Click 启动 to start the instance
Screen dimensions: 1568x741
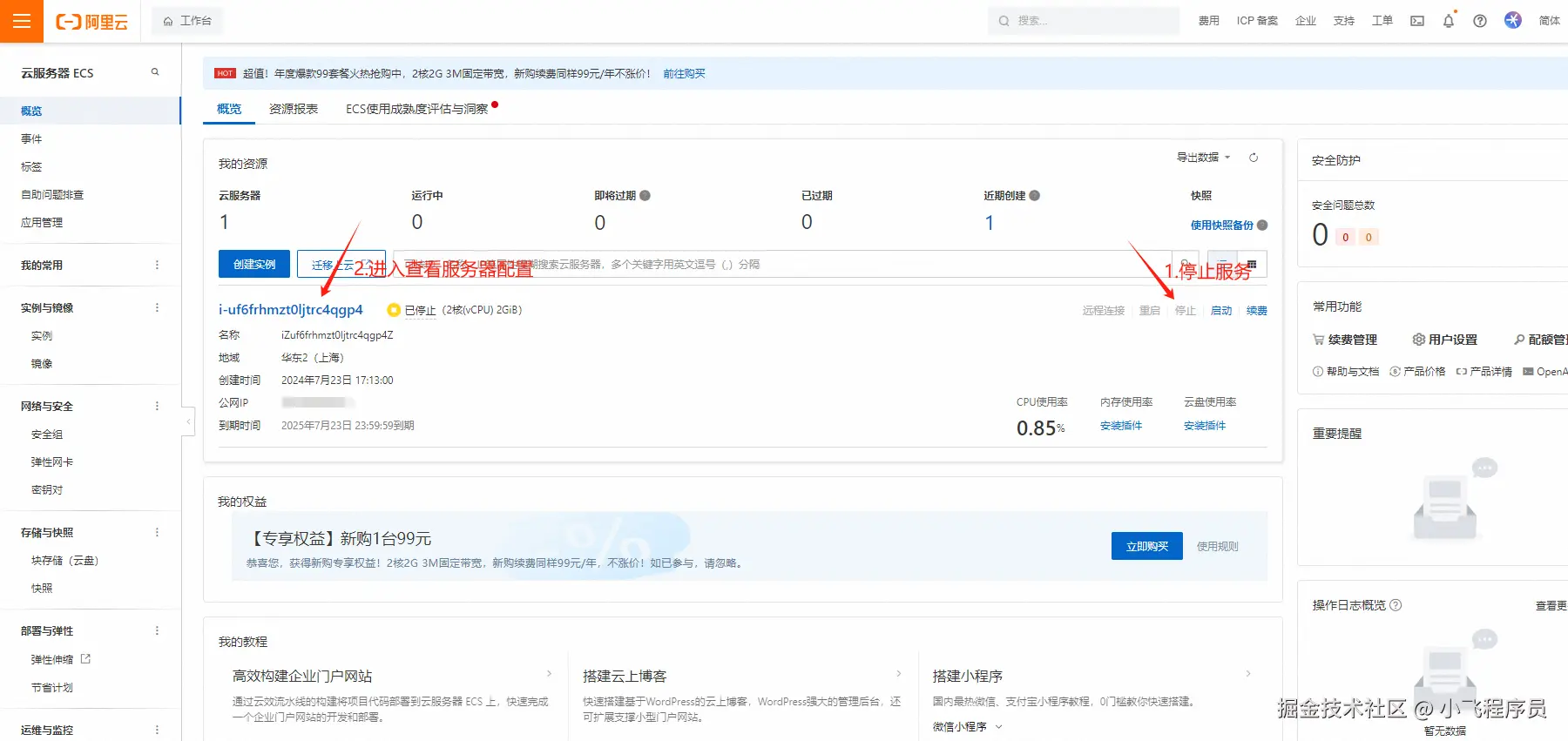coord(1221,311)
